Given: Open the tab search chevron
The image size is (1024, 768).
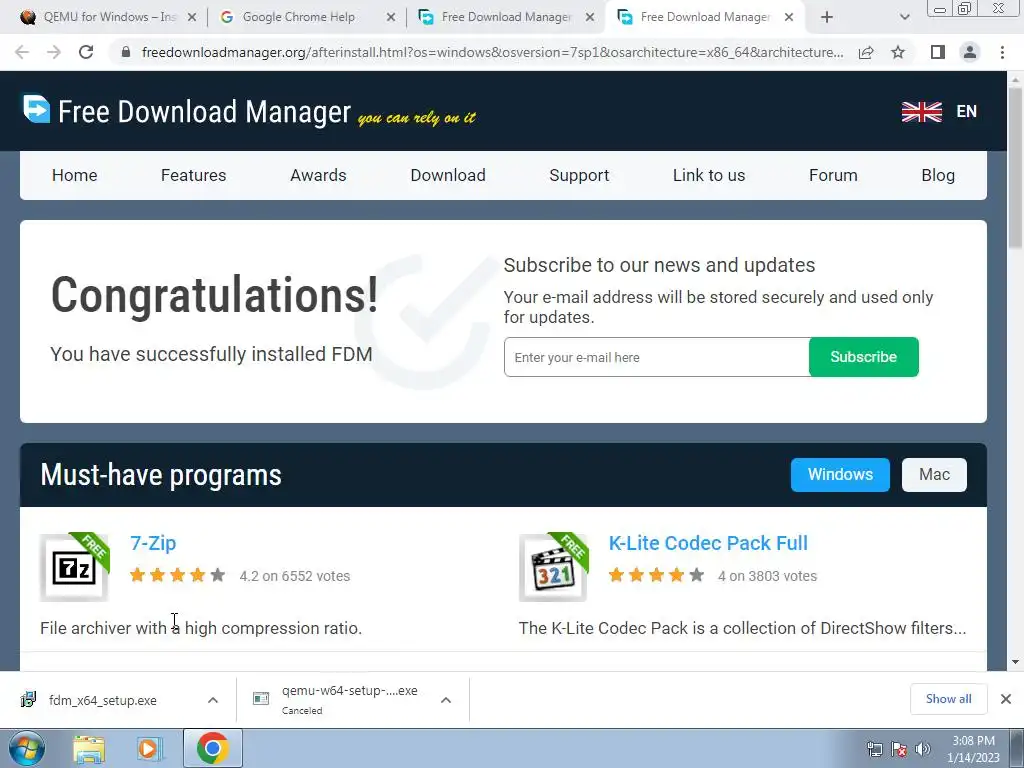Looking at the screenshot, I should coord(904,17).
